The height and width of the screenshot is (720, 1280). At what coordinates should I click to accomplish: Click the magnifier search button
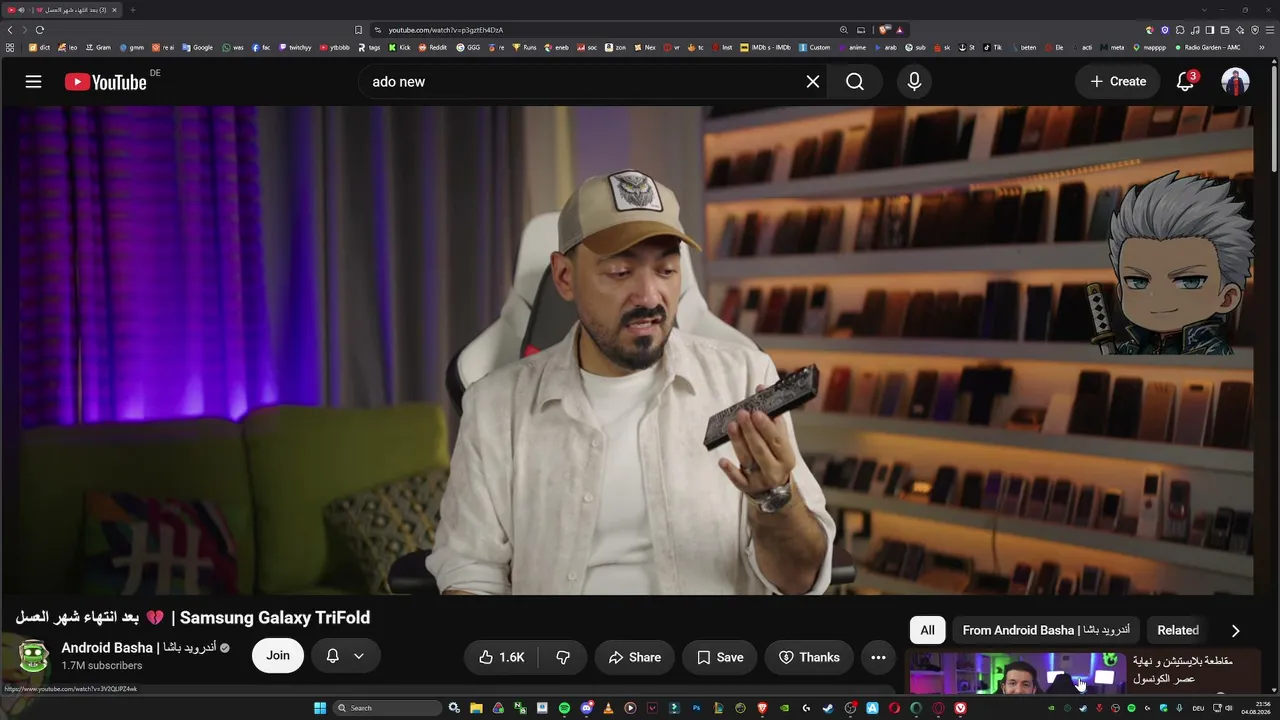click(855, 82)
